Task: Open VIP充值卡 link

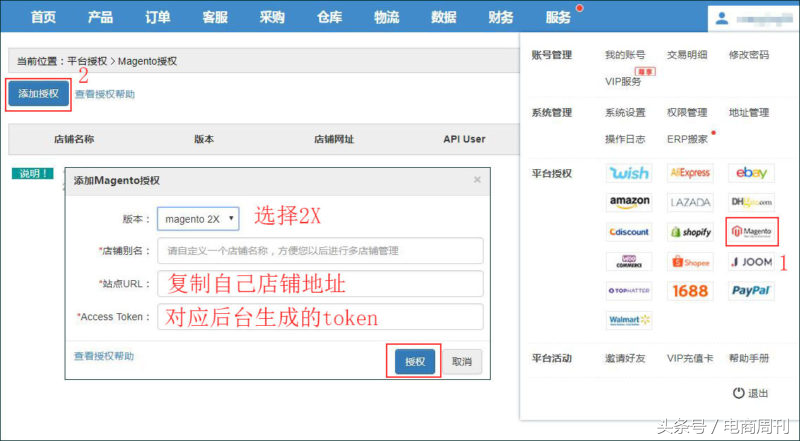Action: click(x=690, y=358)
